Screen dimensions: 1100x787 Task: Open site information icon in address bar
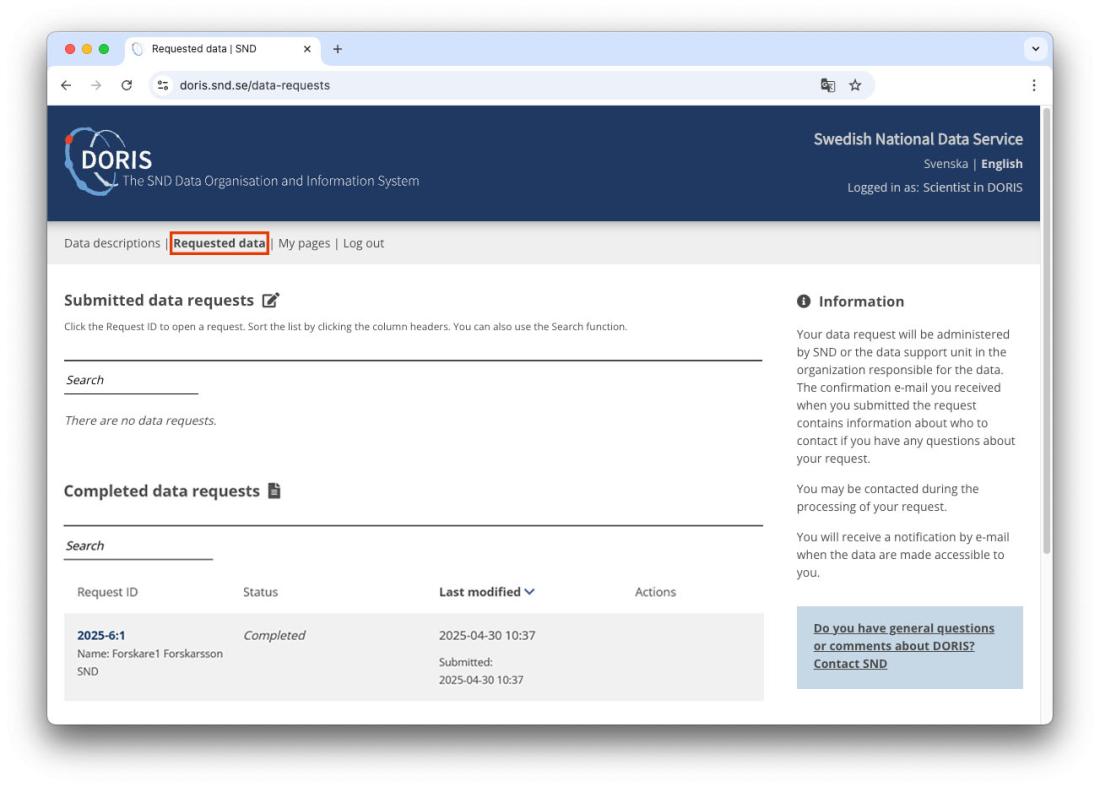163,85
